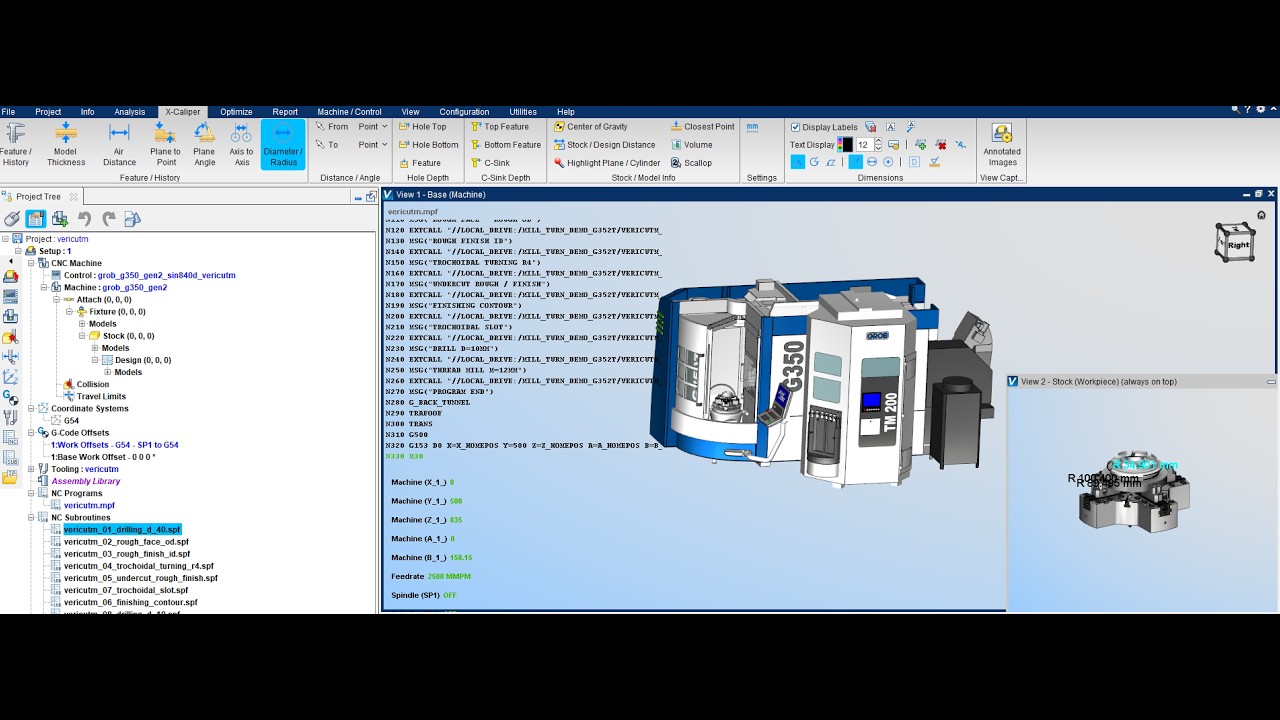The height and width of the screenshot is (720, 1280).
Task: Click the delete dimension icon with red X
Action: [x=941, y=145]
